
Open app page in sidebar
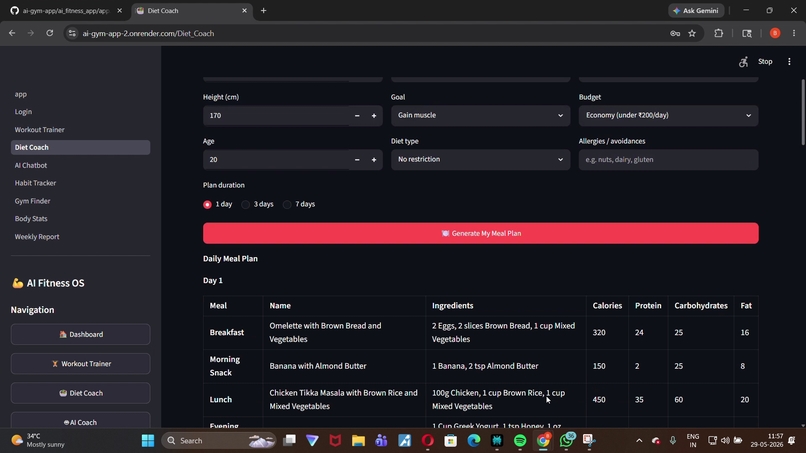21,94
